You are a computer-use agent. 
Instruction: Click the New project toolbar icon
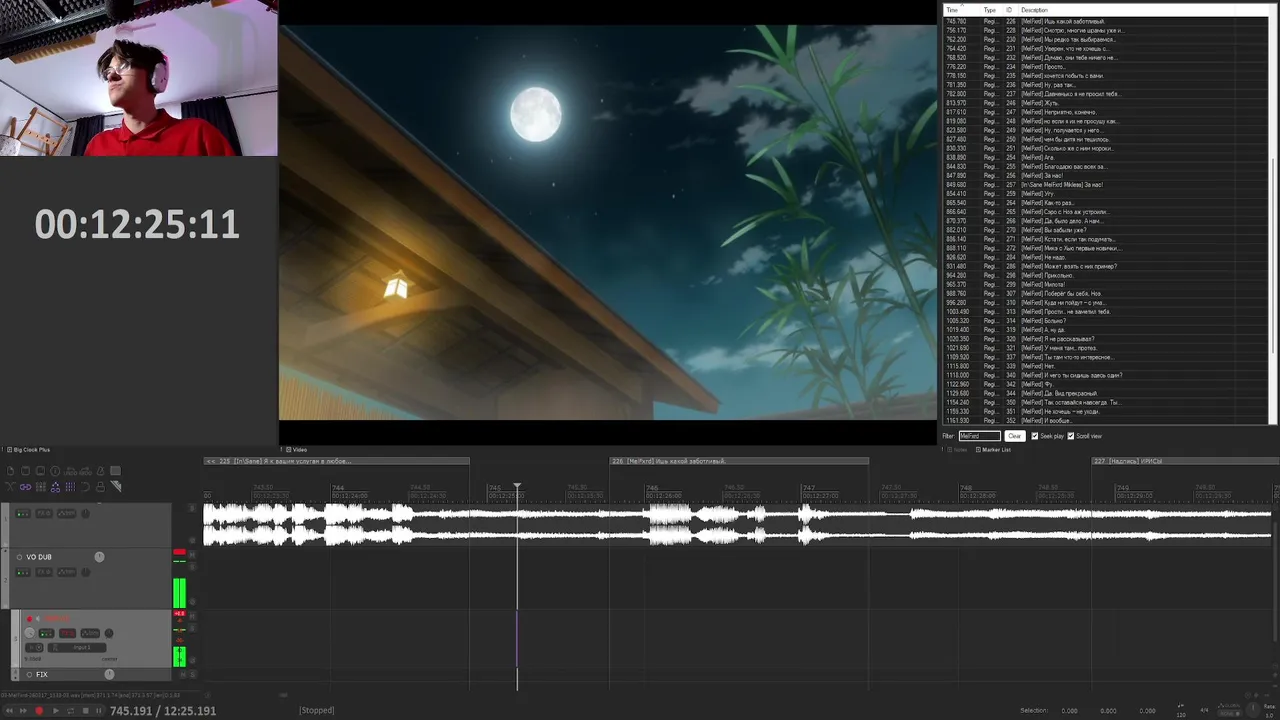[x=11, y=471]
